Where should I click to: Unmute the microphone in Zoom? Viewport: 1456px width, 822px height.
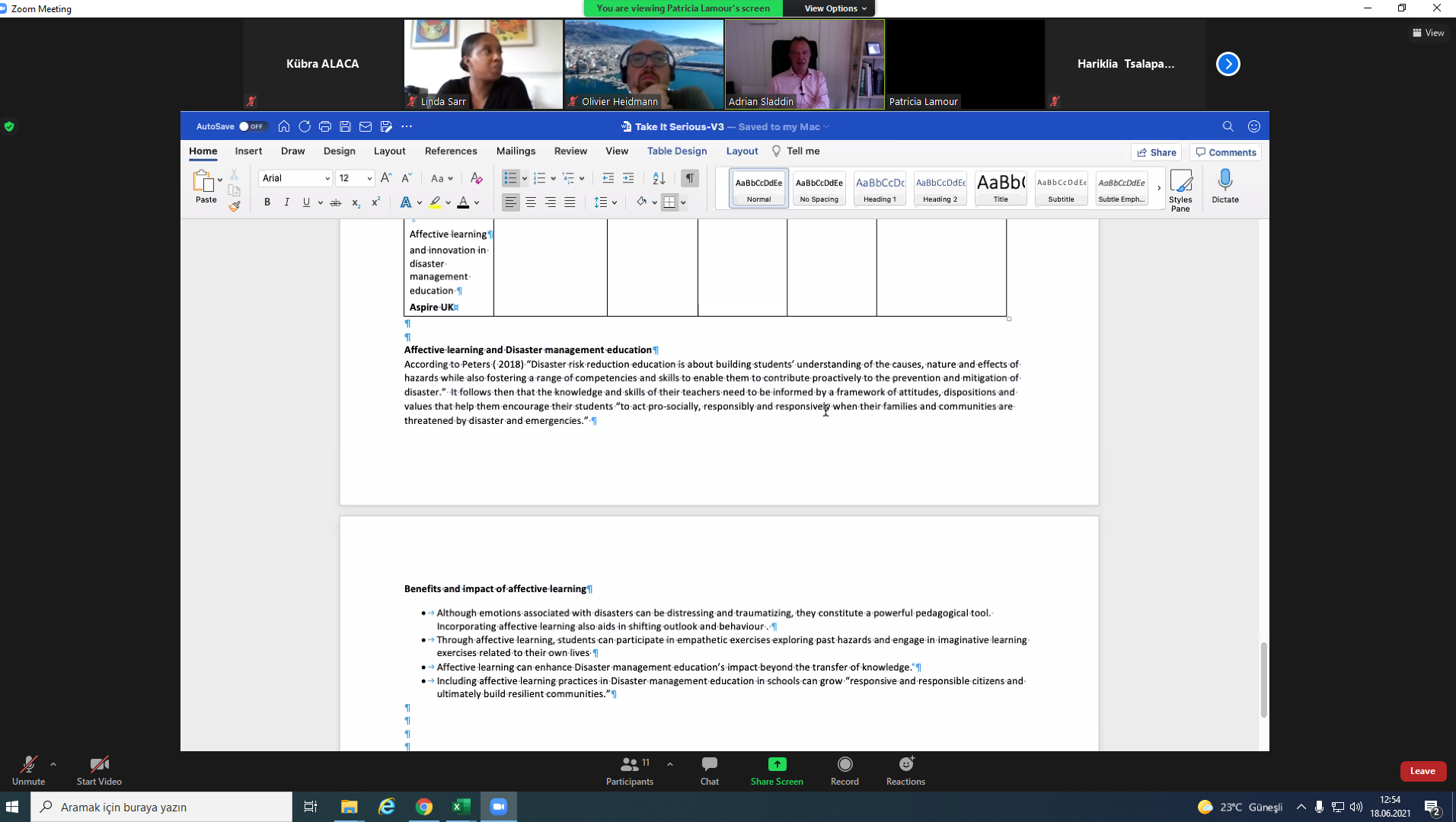28,770
